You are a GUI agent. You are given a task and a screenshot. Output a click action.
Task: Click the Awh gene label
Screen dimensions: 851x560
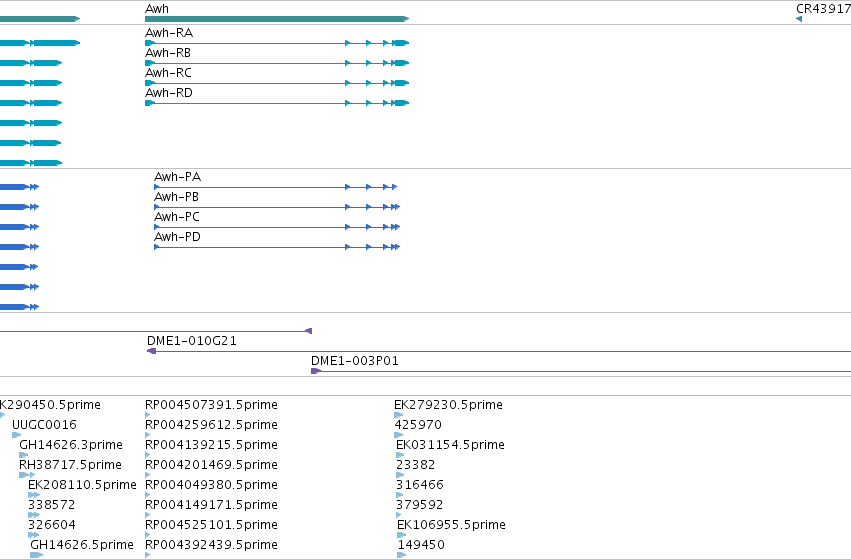click(x=157, y=9)
